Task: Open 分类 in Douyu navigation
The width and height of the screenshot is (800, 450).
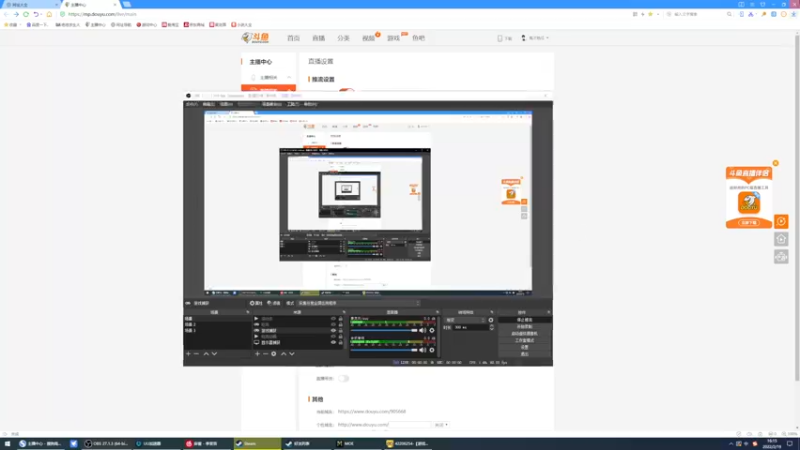Action: 343,38
